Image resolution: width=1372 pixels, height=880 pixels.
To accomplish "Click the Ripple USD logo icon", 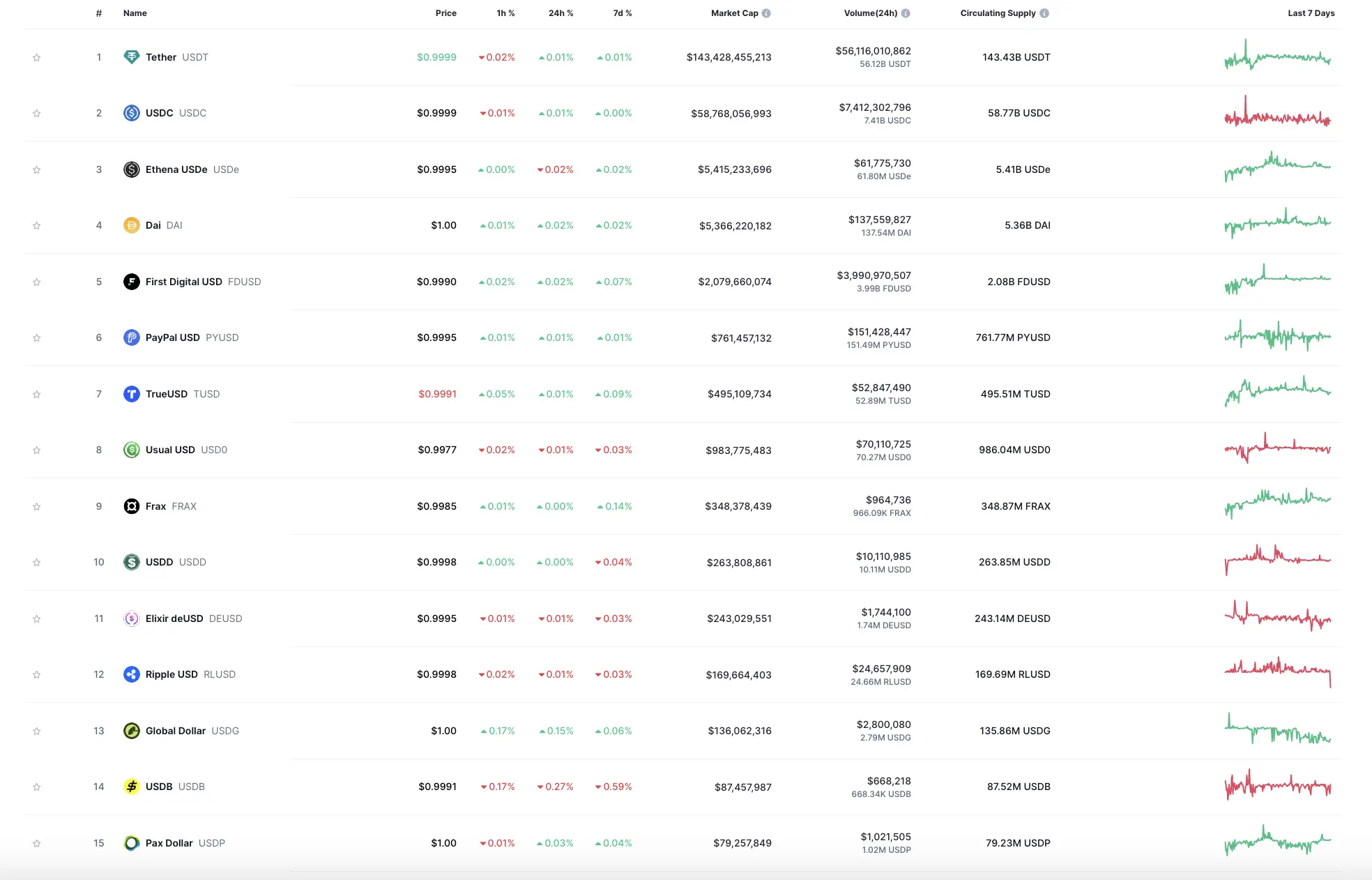I will click(x=131, y=674).
